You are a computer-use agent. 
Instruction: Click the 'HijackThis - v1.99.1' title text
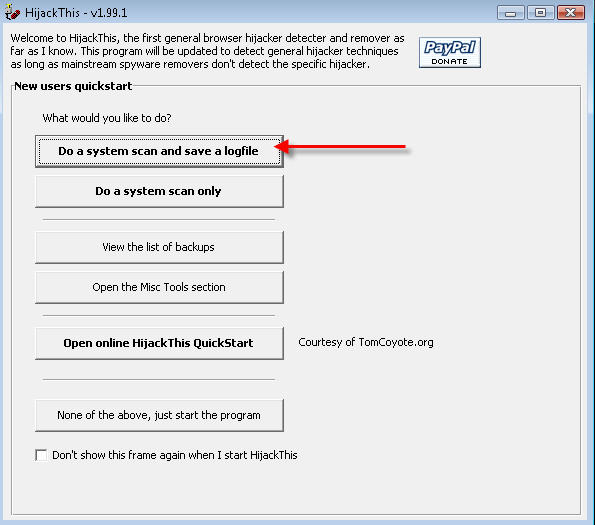(76, 13)
